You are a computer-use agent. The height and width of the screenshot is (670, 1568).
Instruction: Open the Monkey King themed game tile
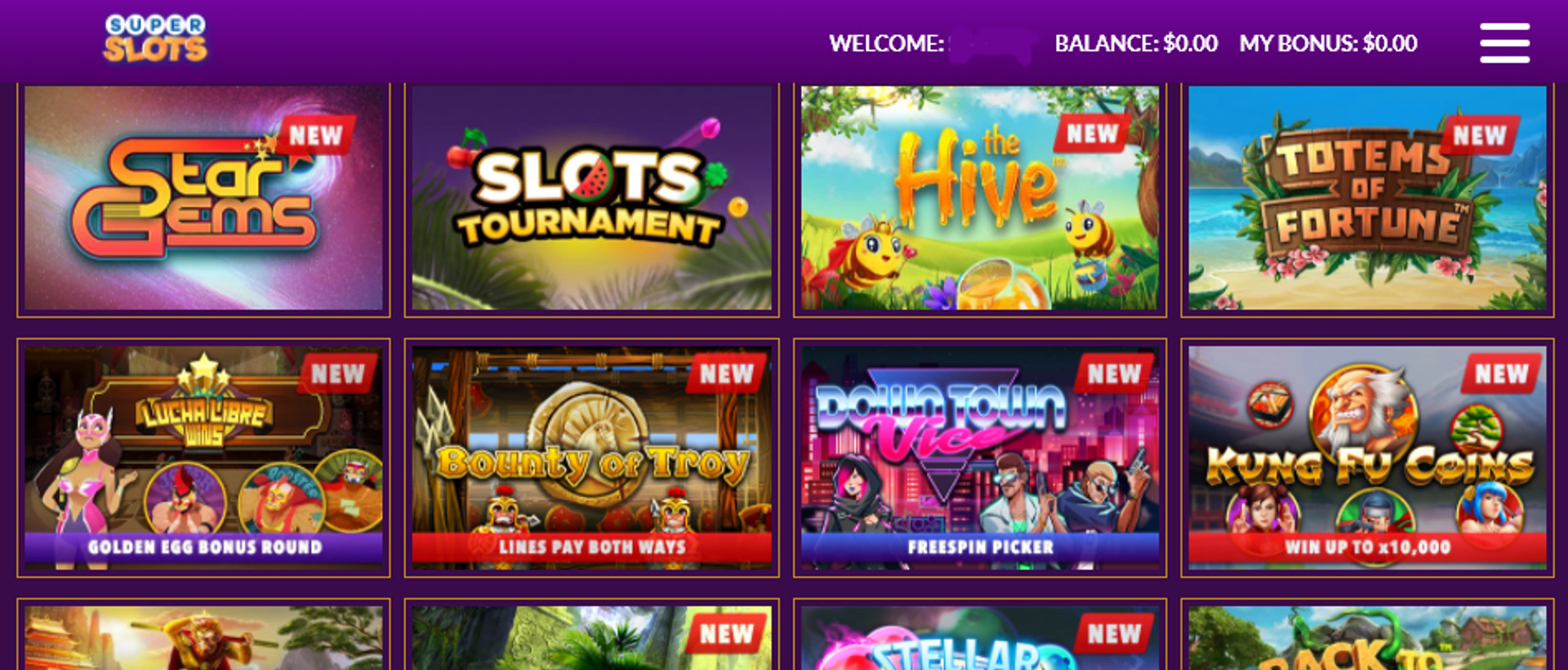pos(203,638)
